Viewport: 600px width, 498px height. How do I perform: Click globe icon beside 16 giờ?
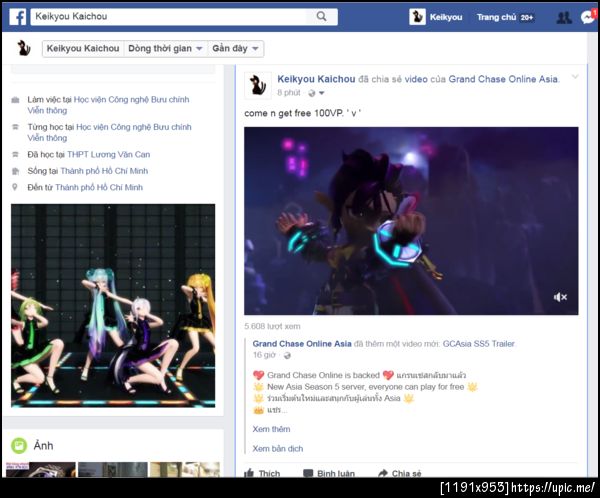tap(287, 356)
